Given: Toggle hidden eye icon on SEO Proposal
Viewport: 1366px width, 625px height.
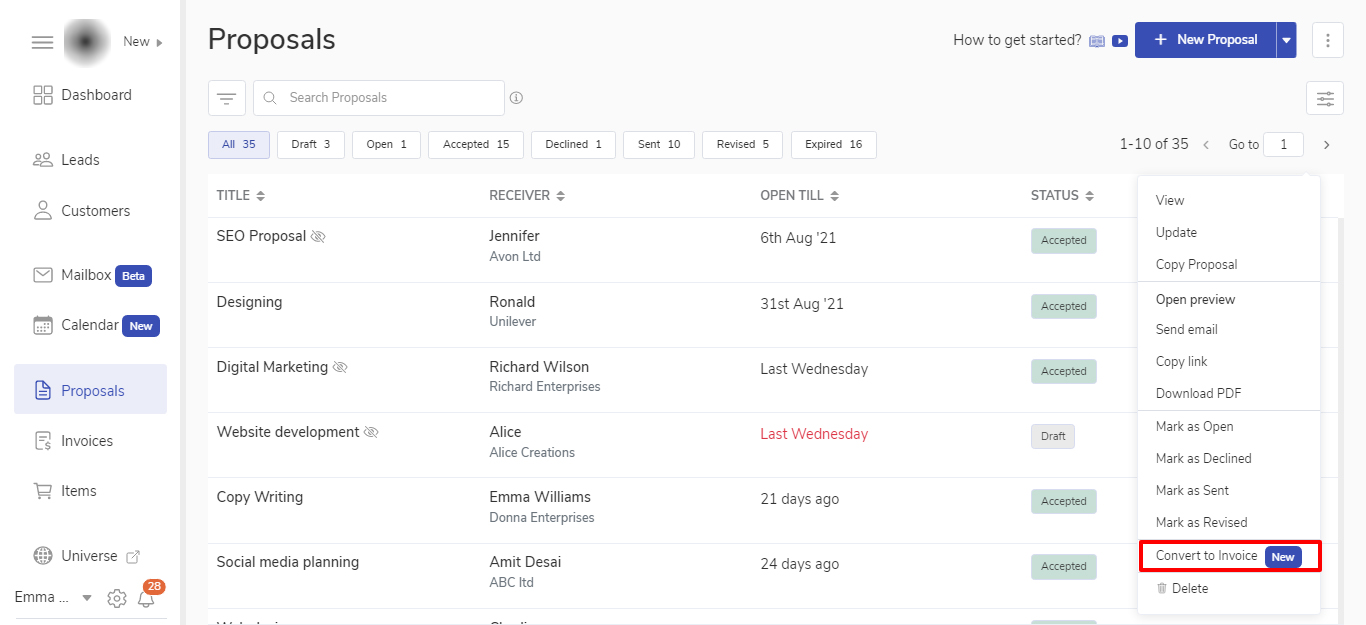Looking at the screenshot, I should [318, 237].
